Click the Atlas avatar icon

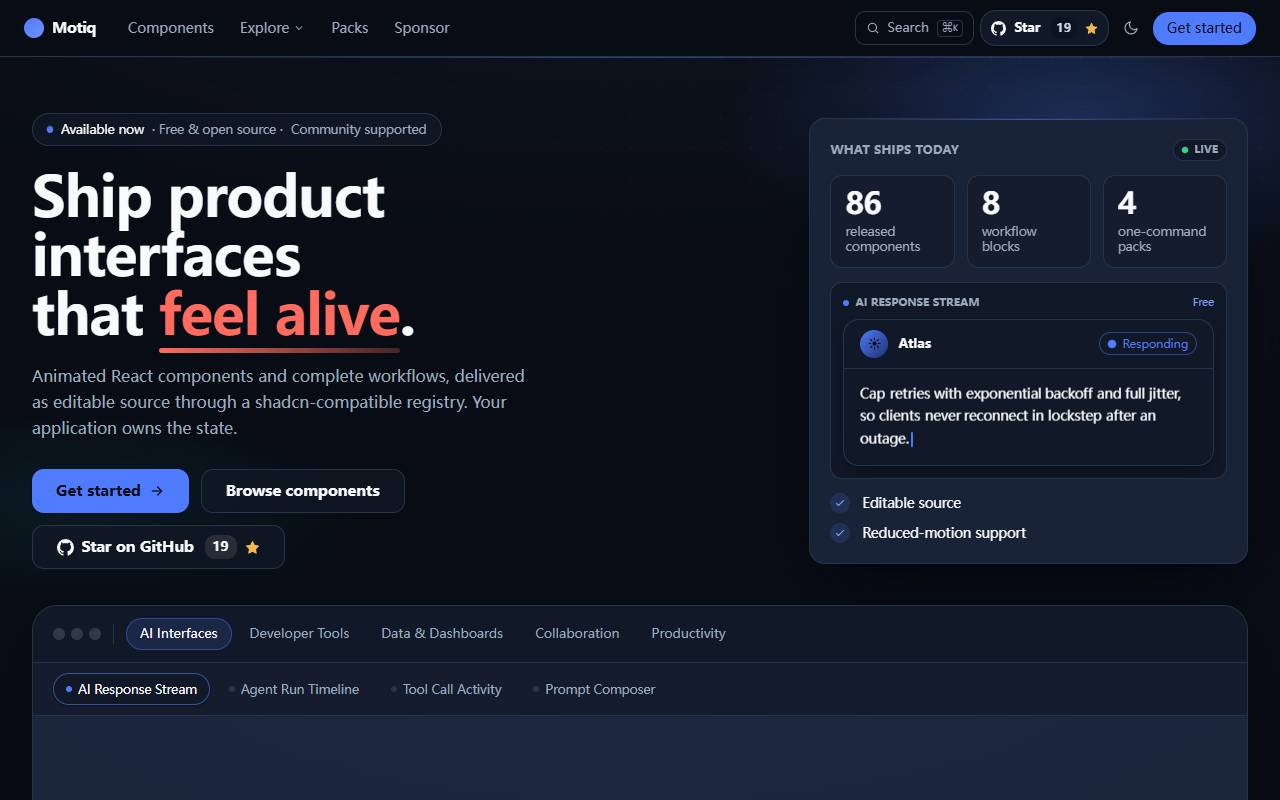(874, 344)
